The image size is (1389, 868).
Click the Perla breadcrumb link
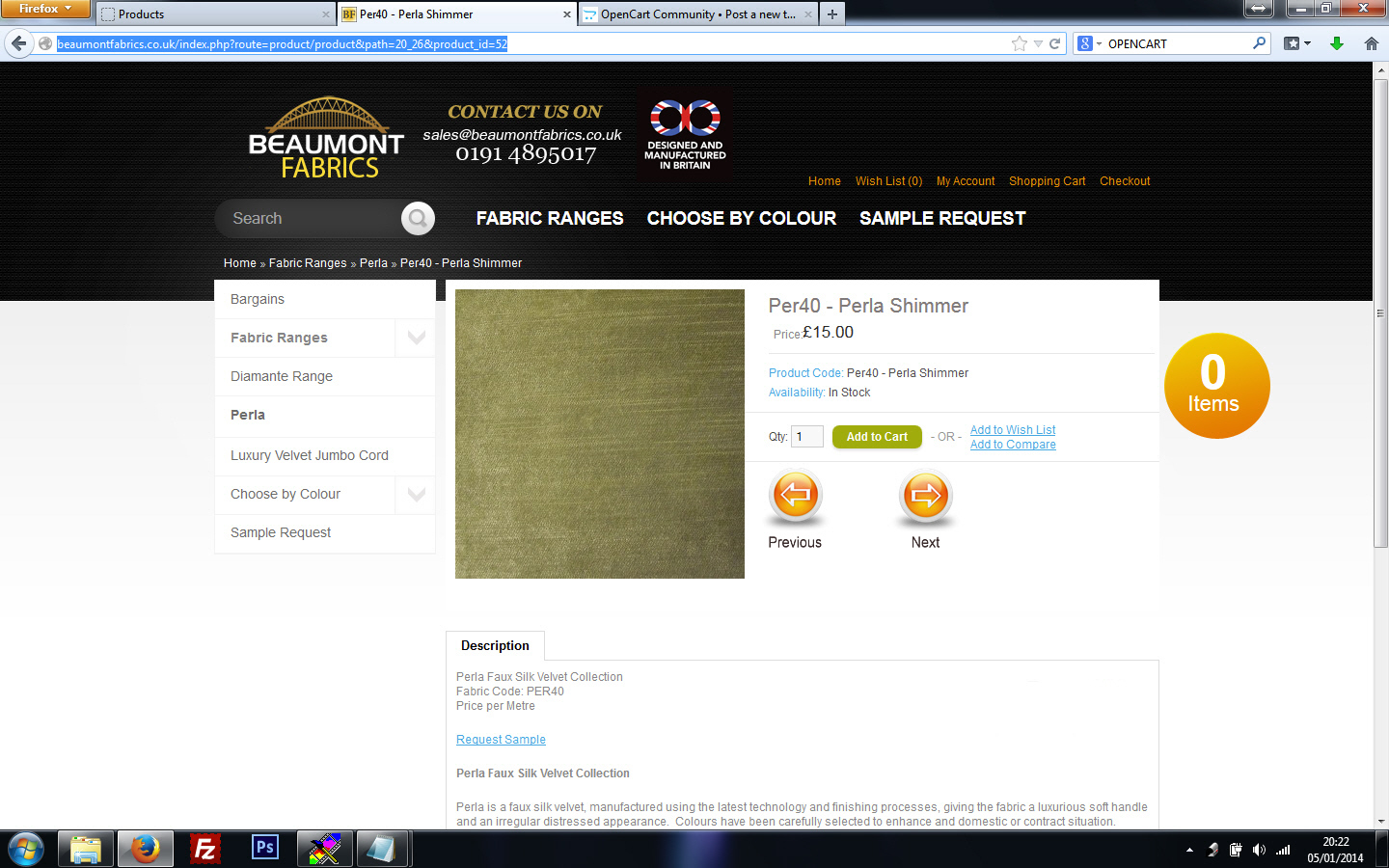(x=373, y=263)
